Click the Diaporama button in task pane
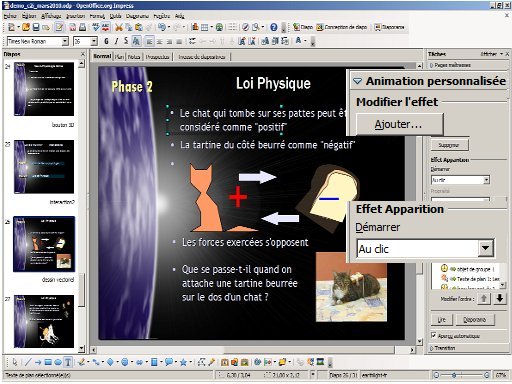The image size is (512, 384). (474, 320)
